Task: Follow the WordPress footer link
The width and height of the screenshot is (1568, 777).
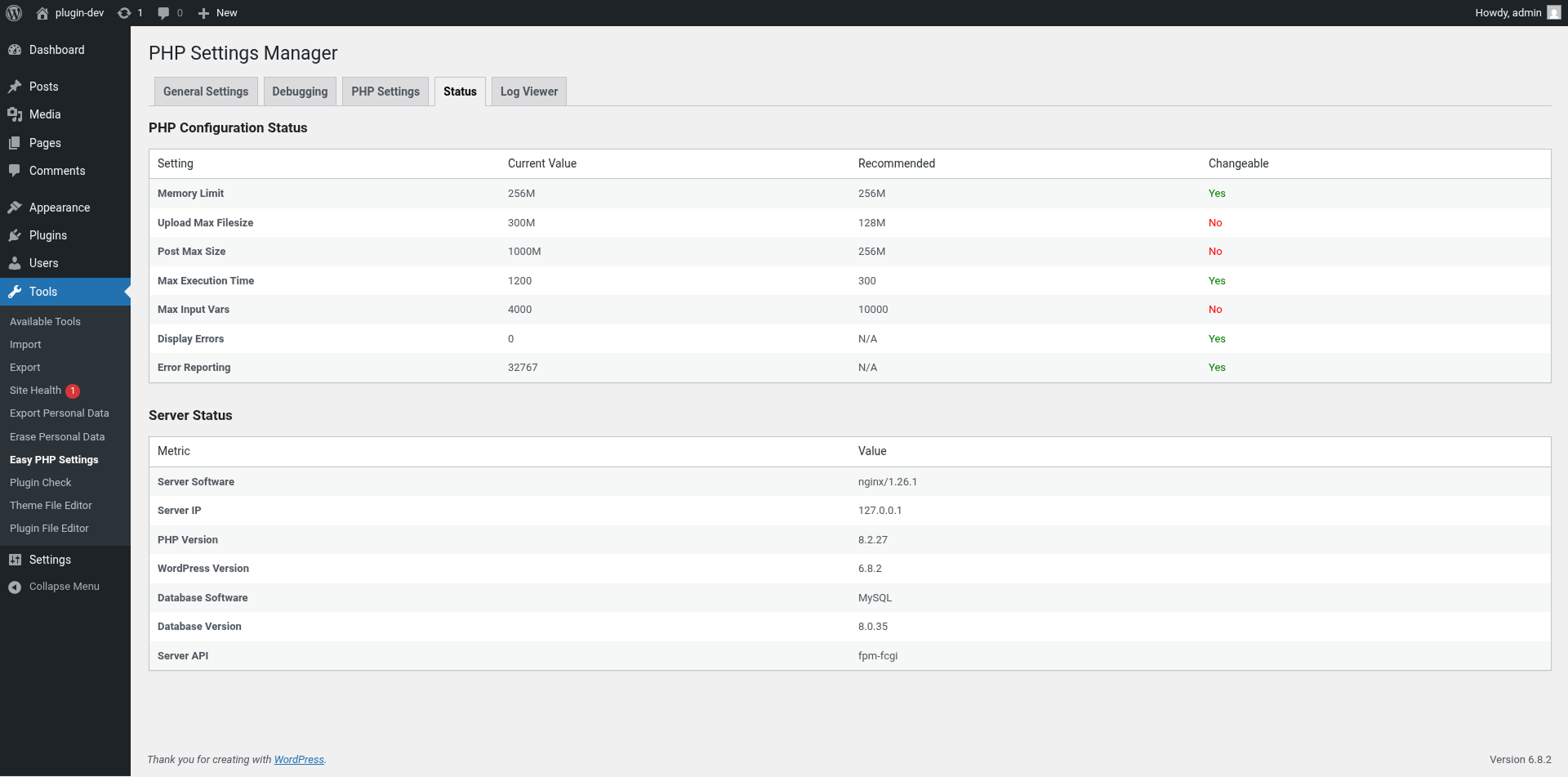Action: [299, 760]
